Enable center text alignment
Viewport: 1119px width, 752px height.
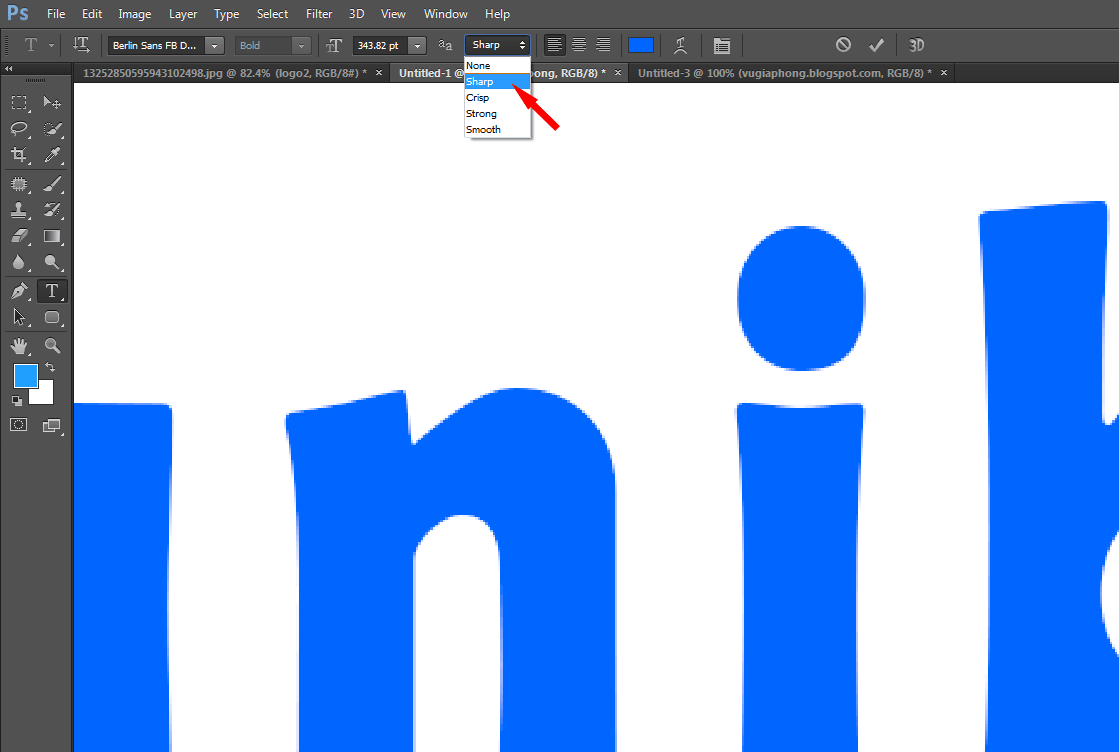(x=579, y=45)
